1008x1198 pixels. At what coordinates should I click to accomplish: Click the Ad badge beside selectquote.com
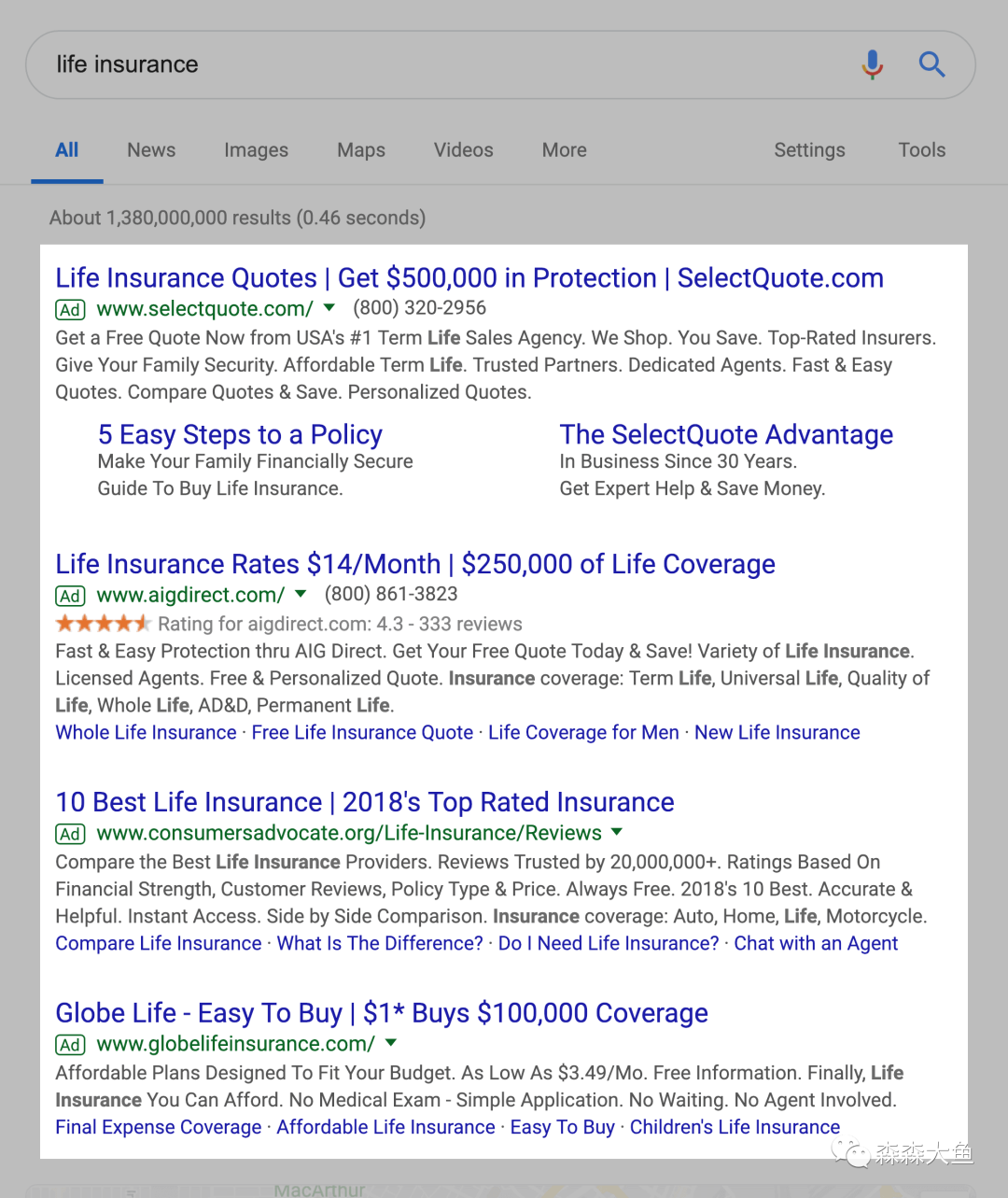pos(70,310)
